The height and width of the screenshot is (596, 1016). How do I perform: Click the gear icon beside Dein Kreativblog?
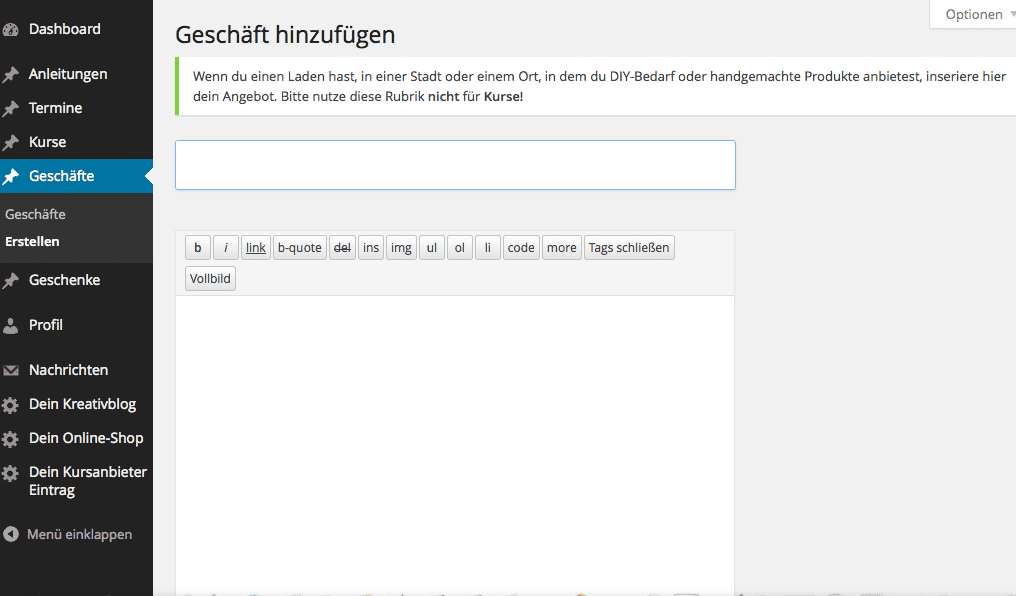click(11, 405)
